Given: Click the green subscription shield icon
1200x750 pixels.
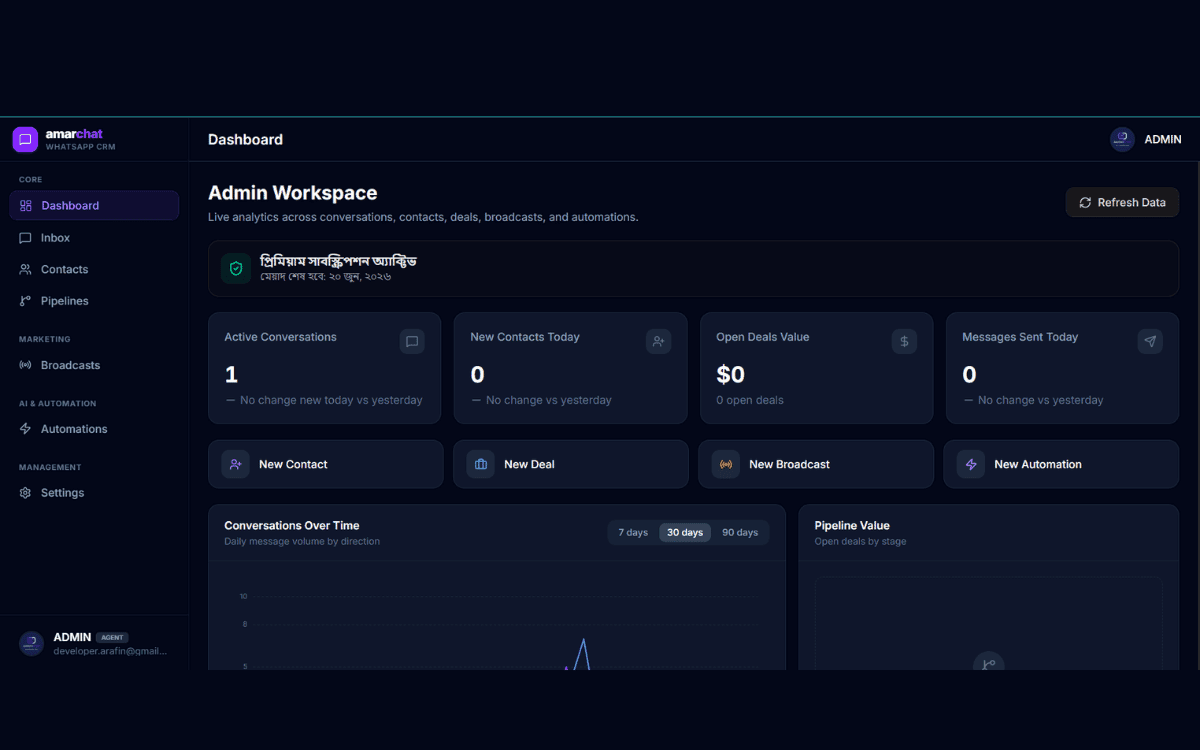Looking at the screenshot, I should click(236, 268).
